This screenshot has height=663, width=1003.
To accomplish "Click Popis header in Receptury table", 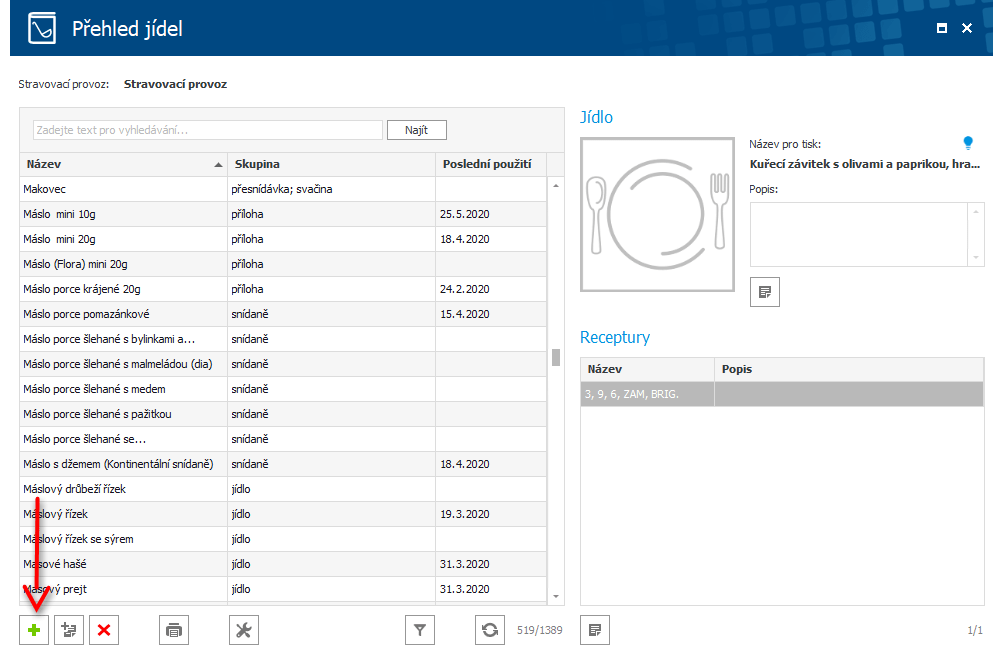I will coord(849,369).
